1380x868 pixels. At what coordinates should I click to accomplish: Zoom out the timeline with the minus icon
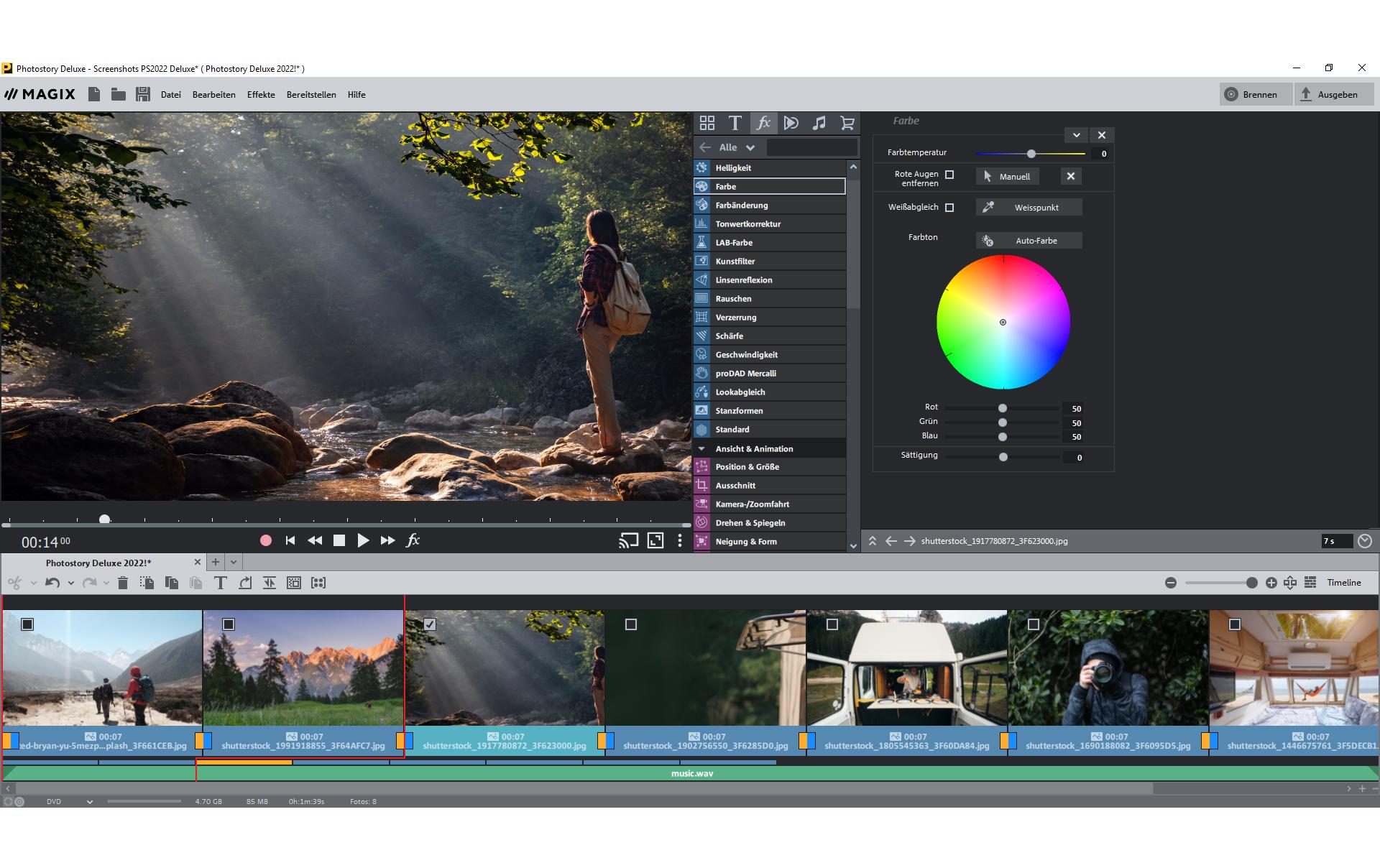tap(1171, 583)
